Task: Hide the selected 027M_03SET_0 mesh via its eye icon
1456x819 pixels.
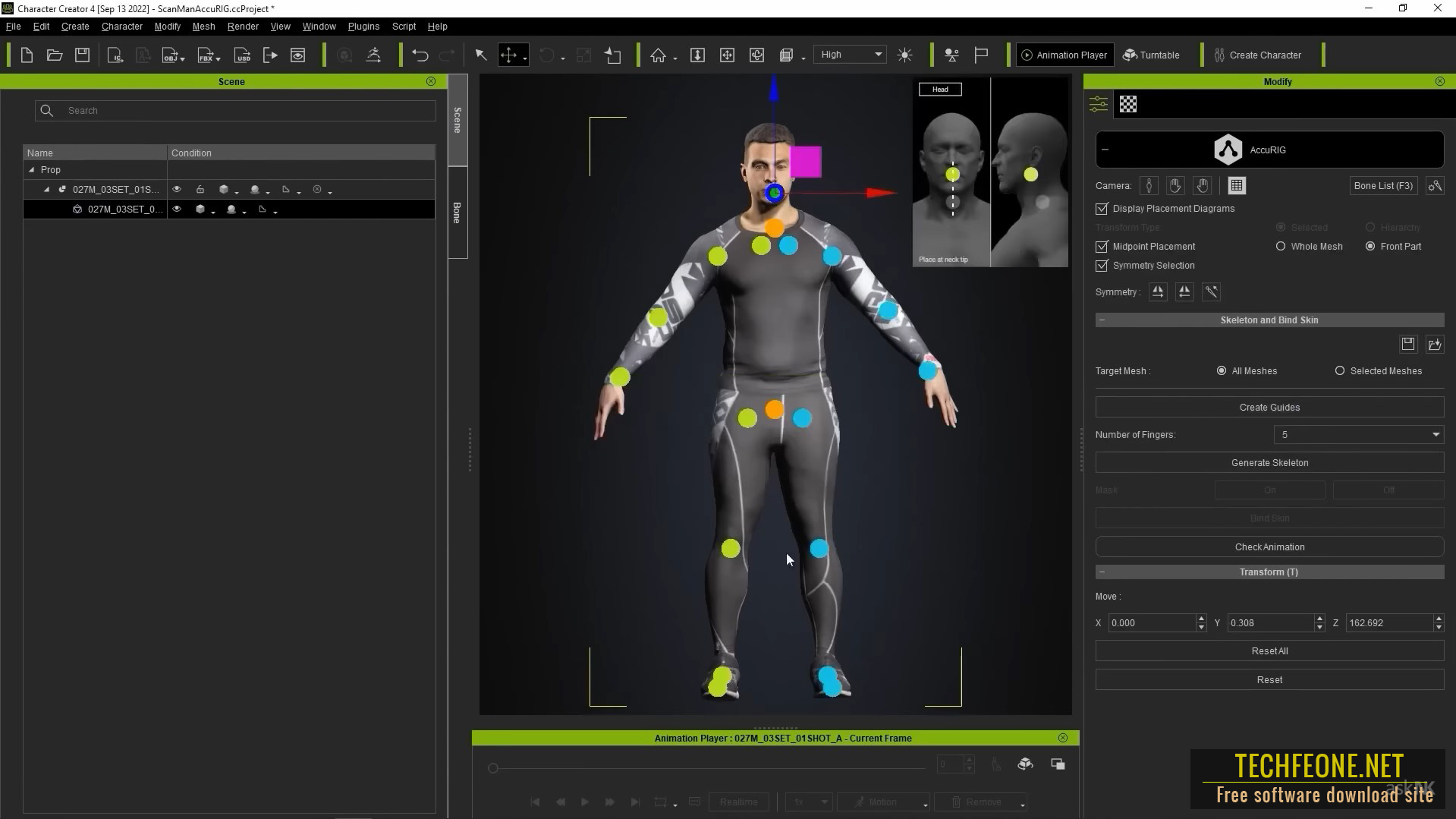Action: 177,209
